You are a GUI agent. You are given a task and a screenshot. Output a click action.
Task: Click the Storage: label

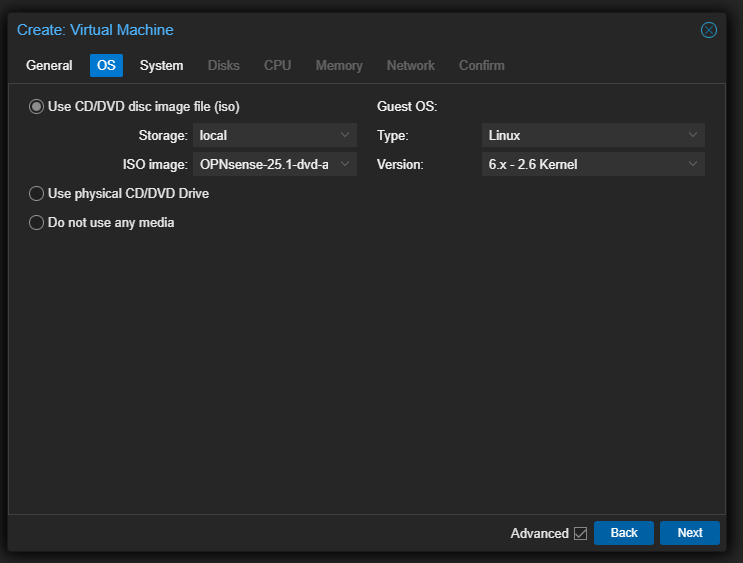[x=163, y=136]
